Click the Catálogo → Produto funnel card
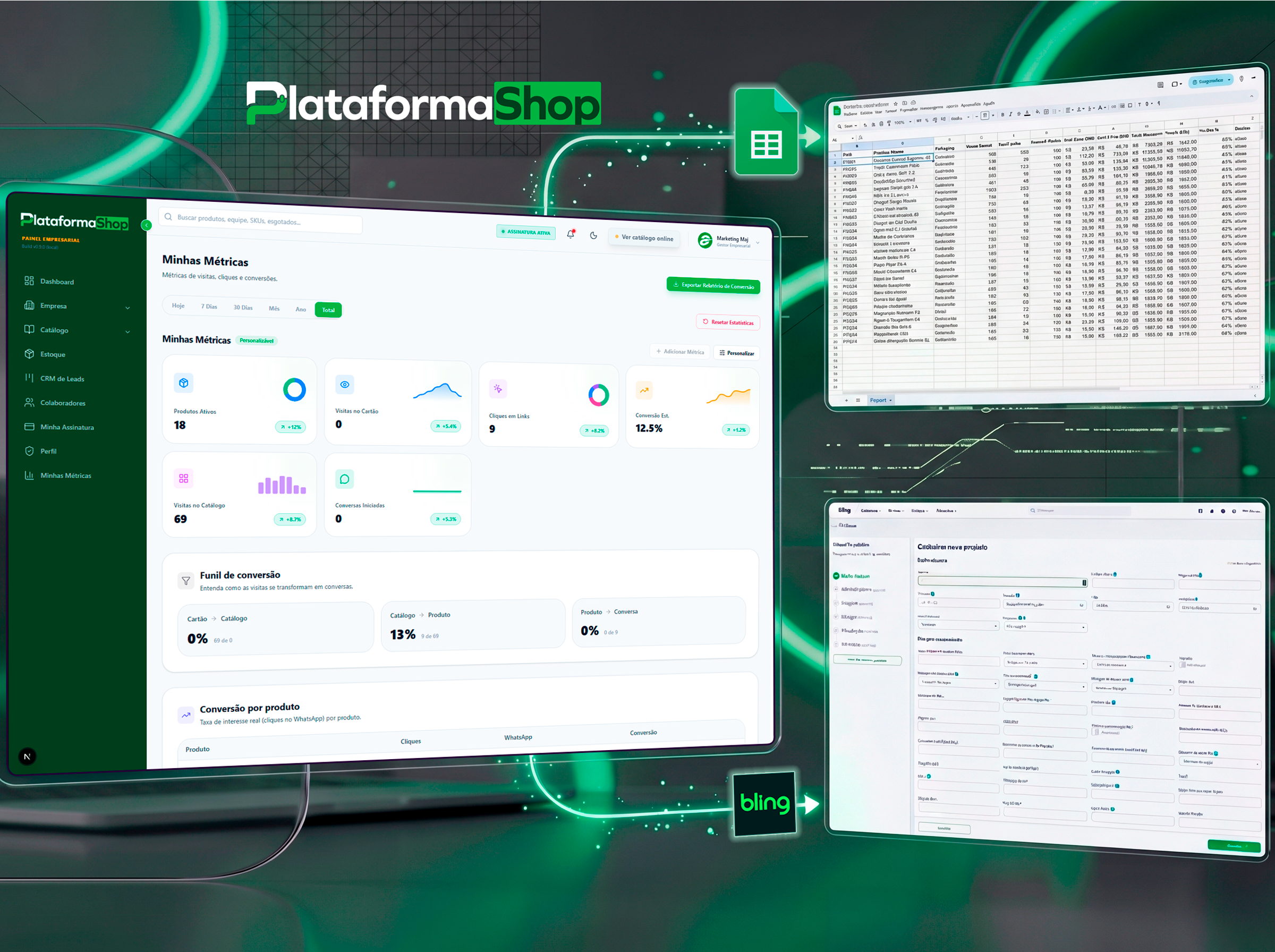Image resolution: width=1275 pixels, height=952 pixels. 473,625
